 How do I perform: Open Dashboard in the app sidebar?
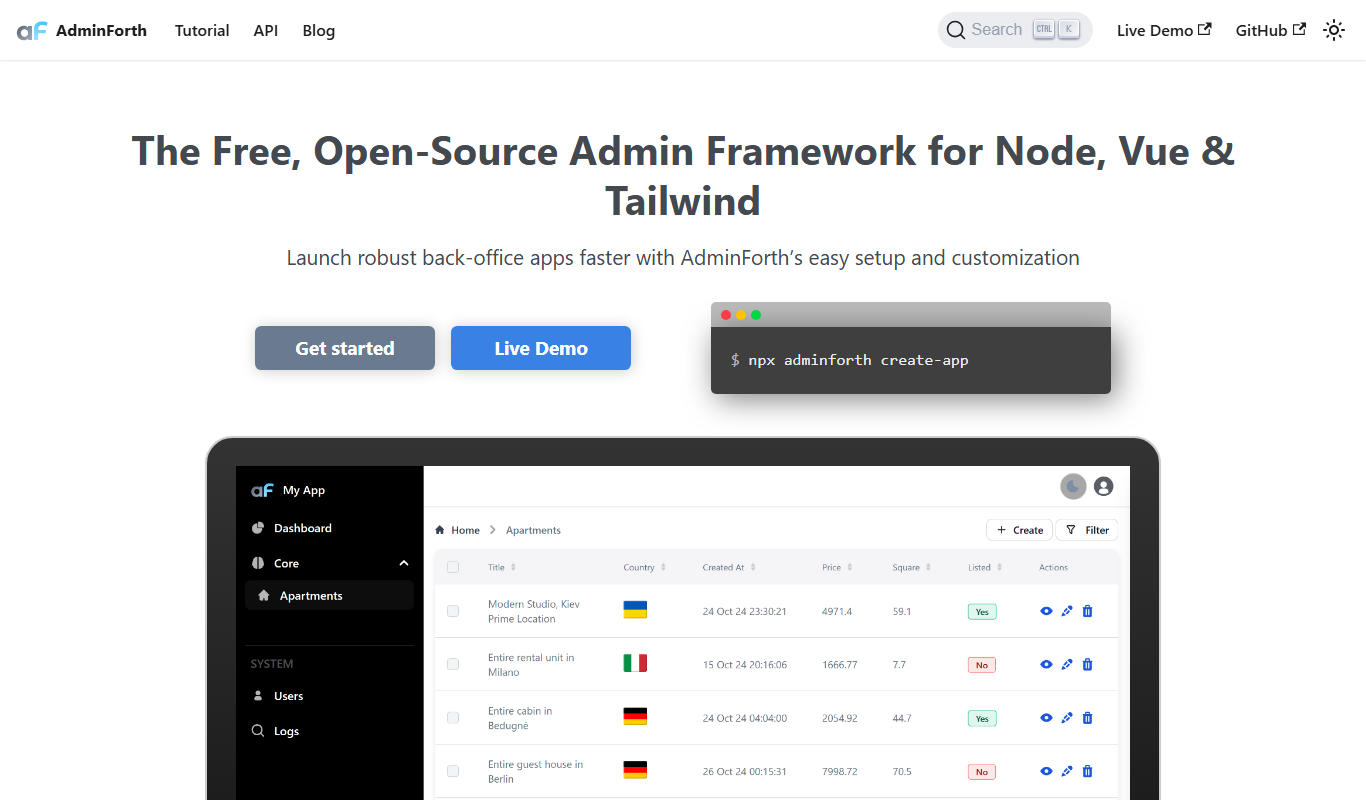click(x=302, y=528)
